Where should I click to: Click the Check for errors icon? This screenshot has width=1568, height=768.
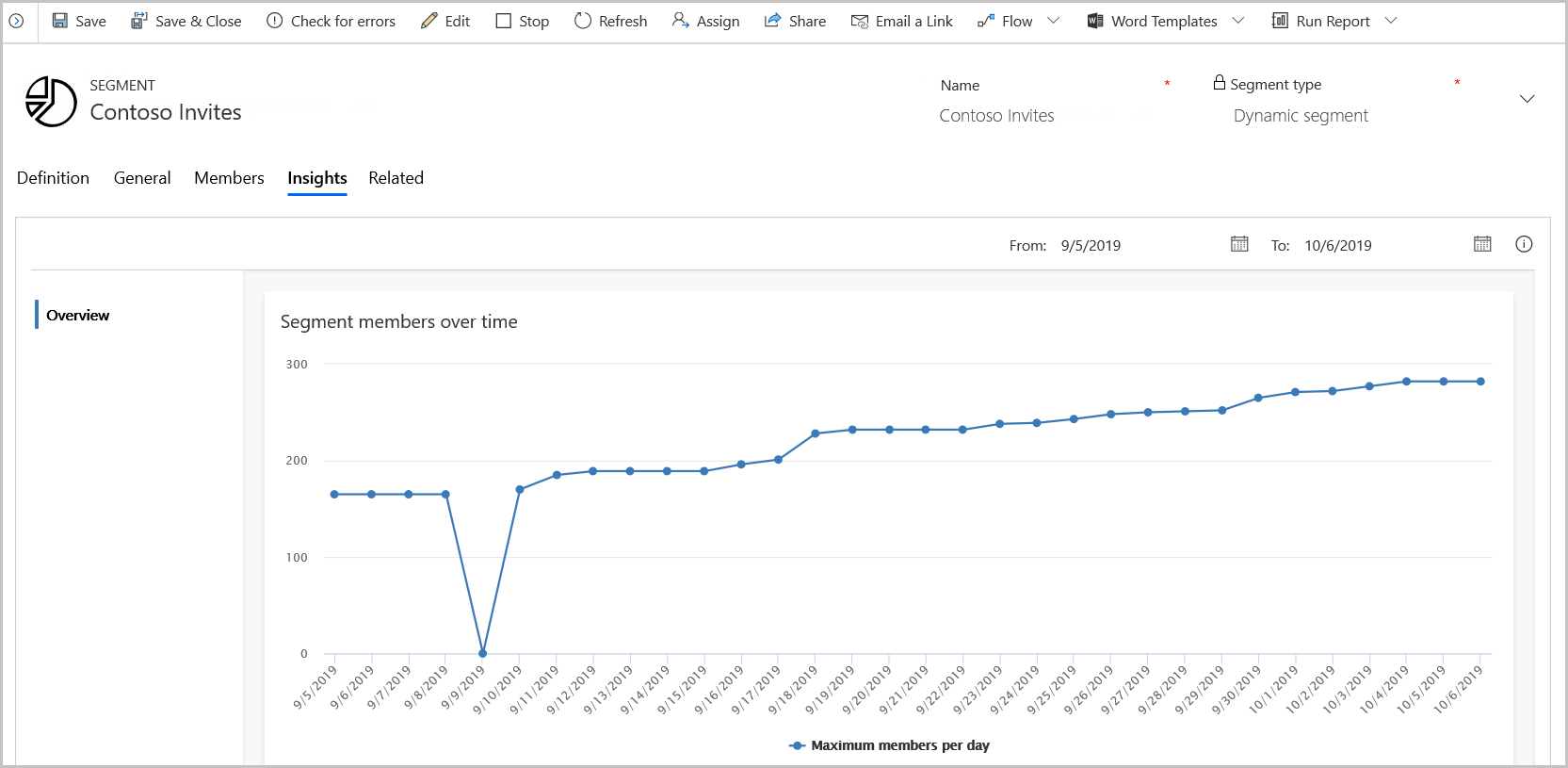coord(274,21)
